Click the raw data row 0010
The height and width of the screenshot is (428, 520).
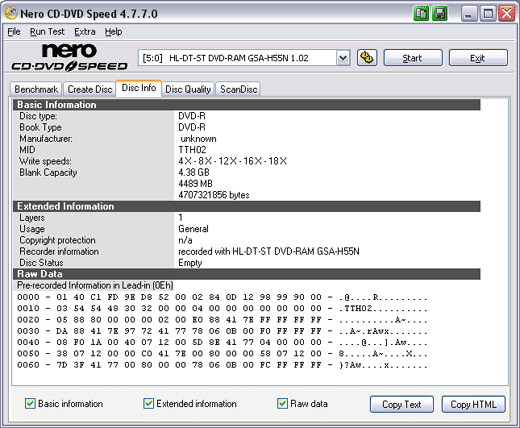point(222,308)
